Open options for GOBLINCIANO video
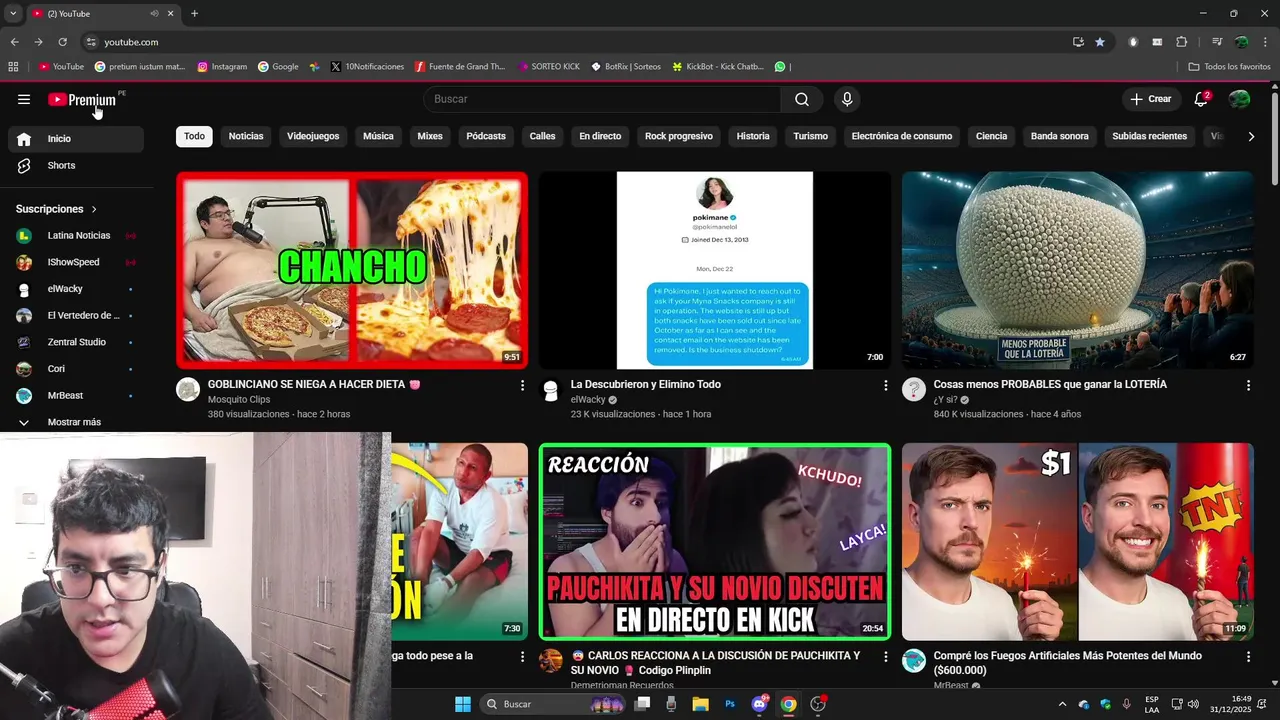 (x=522, y=385)
